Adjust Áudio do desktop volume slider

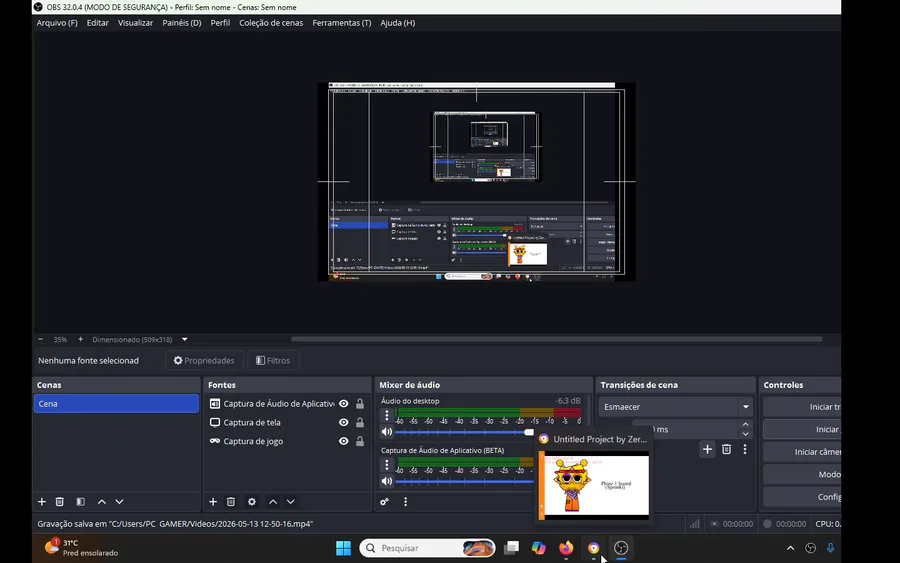pyautogui.click(x=463, y=432)
